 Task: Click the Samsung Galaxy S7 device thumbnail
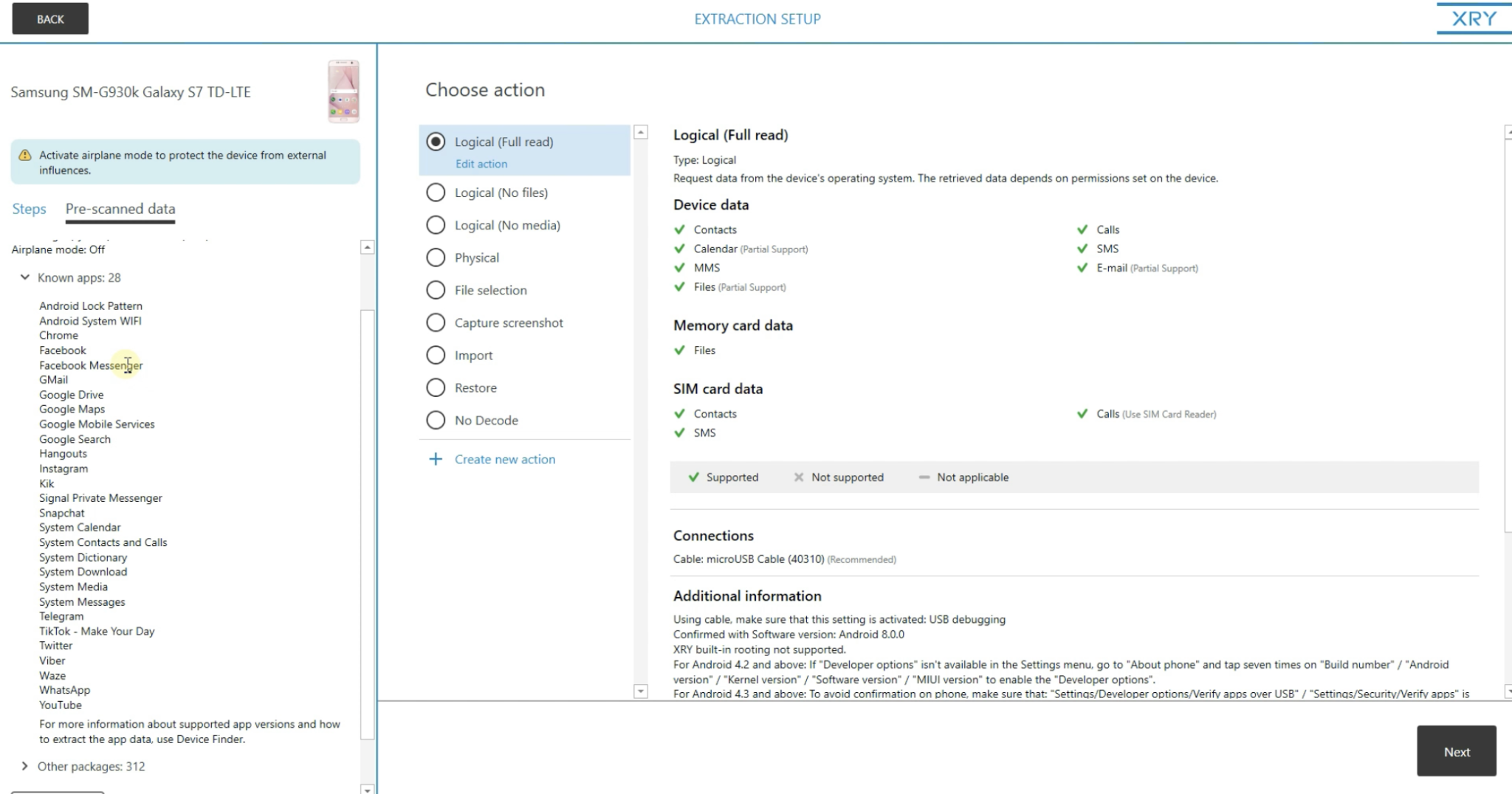pos(343,92)
